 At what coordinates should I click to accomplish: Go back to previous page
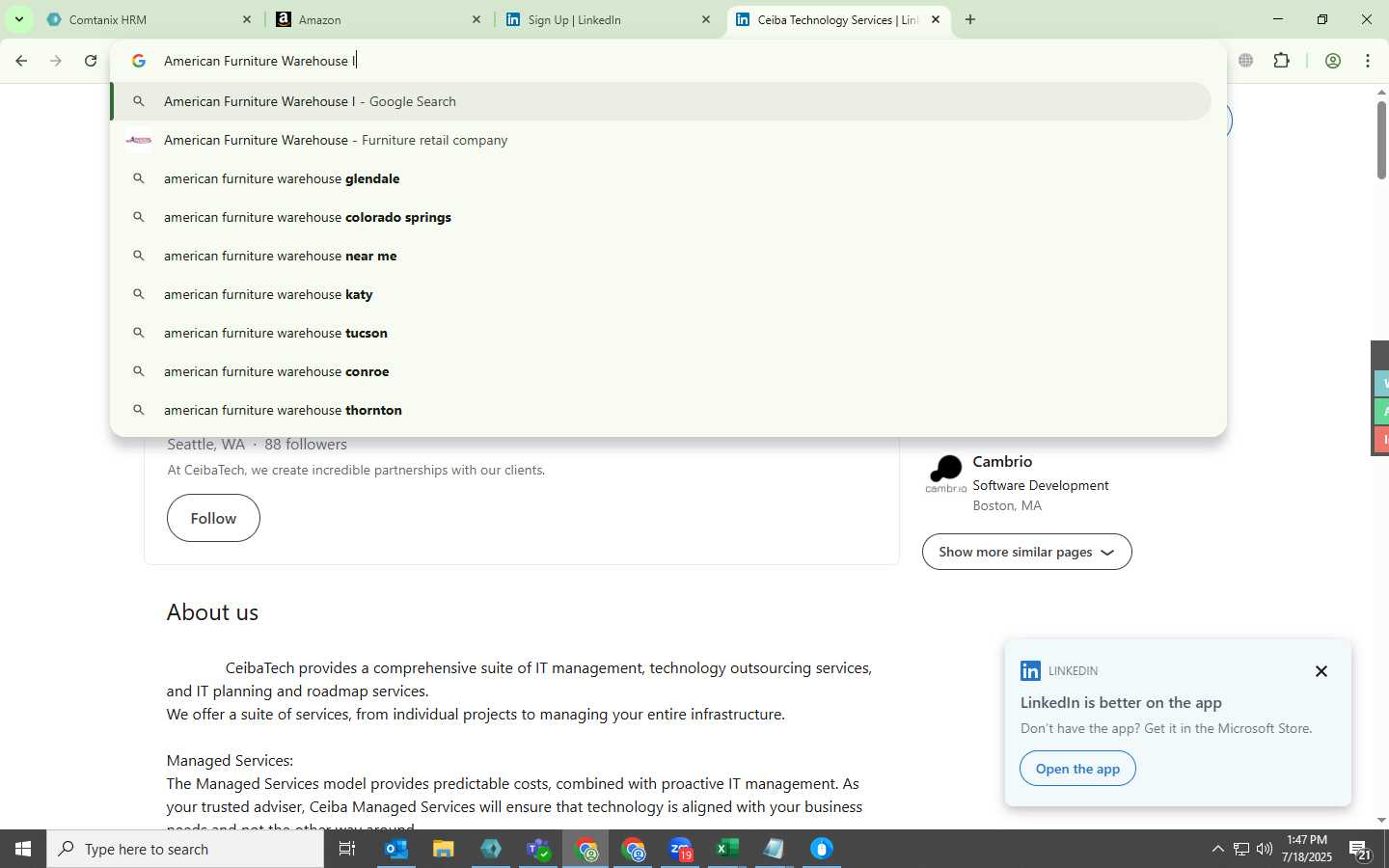pos(21,61)
